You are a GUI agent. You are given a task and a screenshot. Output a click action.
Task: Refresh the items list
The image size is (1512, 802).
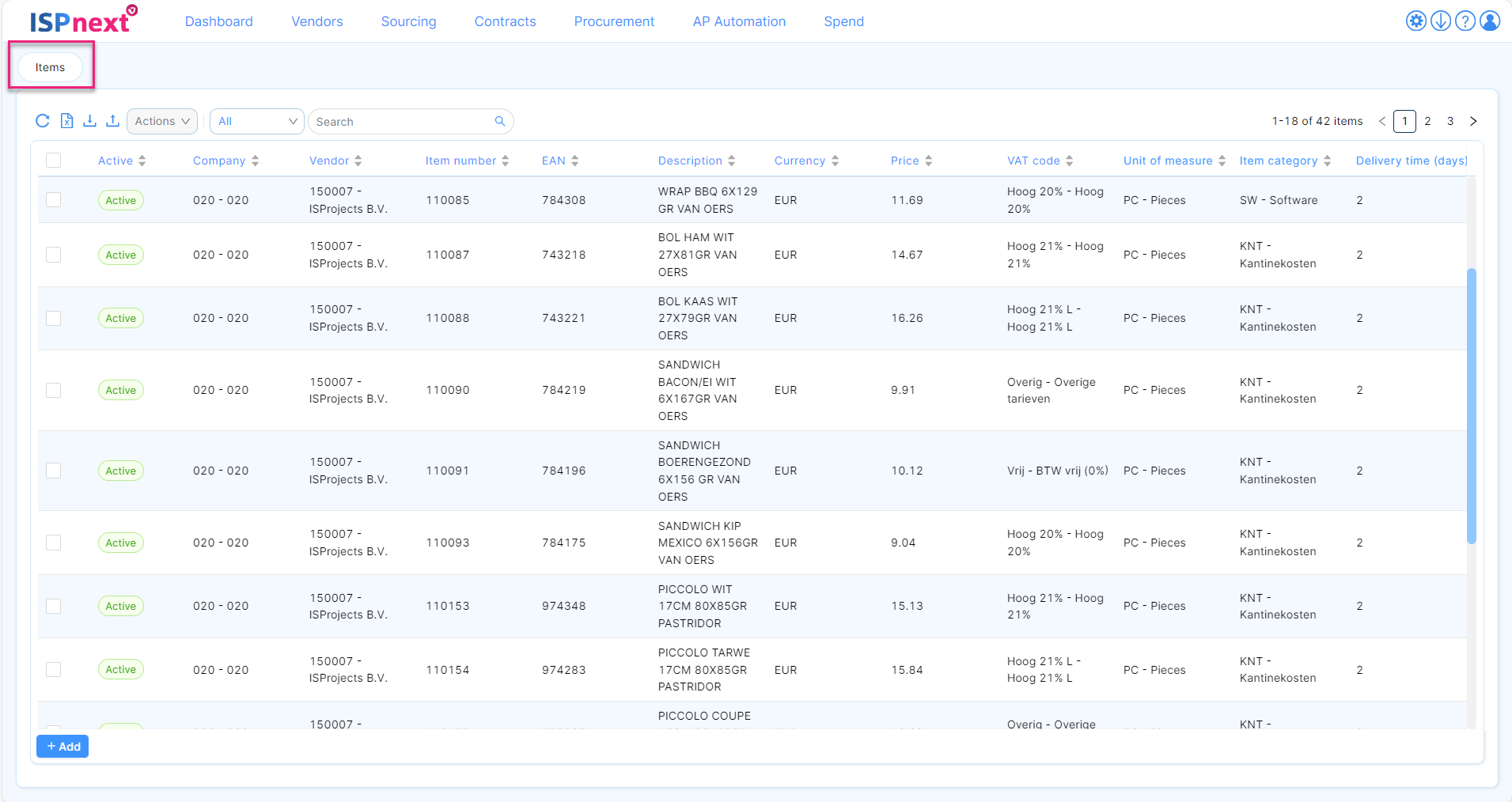click(x=43, y=121)
